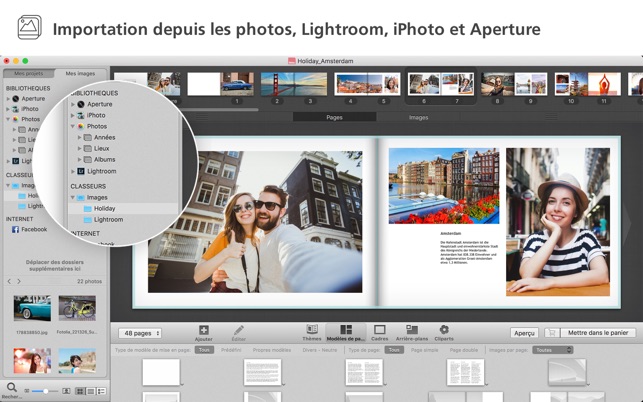Open the 48 pages dropdown
Image resolution: width=643 pixels, height=402 pixels.
coord(140,333)
